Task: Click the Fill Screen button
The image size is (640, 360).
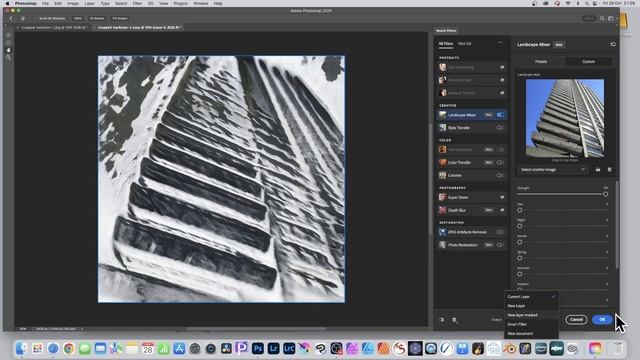Action: [x=120, y=18]
